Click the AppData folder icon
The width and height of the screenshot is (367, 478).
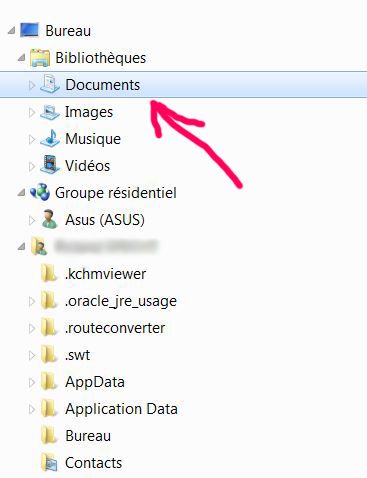point(49,381)
